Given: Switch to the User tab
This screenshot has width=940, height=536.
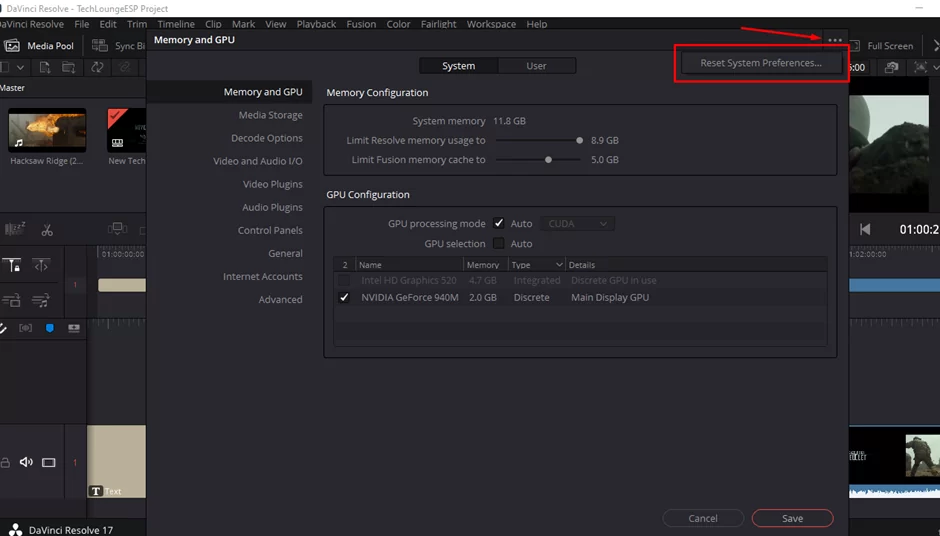Looking at the screenshot, I should click(537, 65).
